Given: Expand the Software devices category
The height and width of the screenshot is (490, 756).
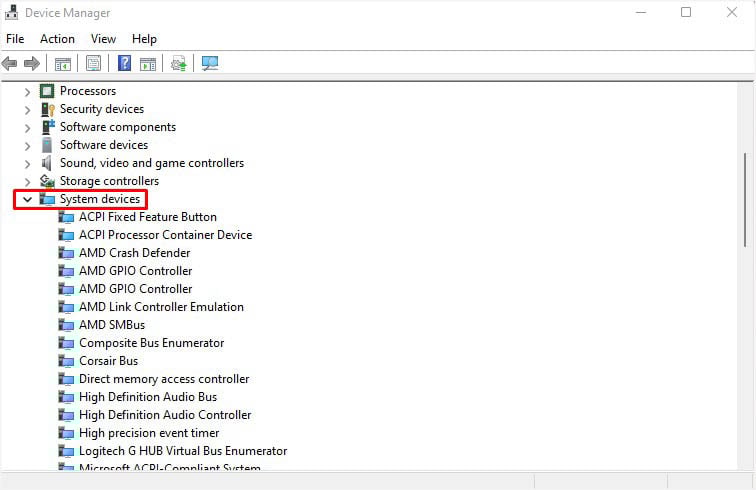Looking at the screenshot, I should pyautogui.click(x=27, y=146).
